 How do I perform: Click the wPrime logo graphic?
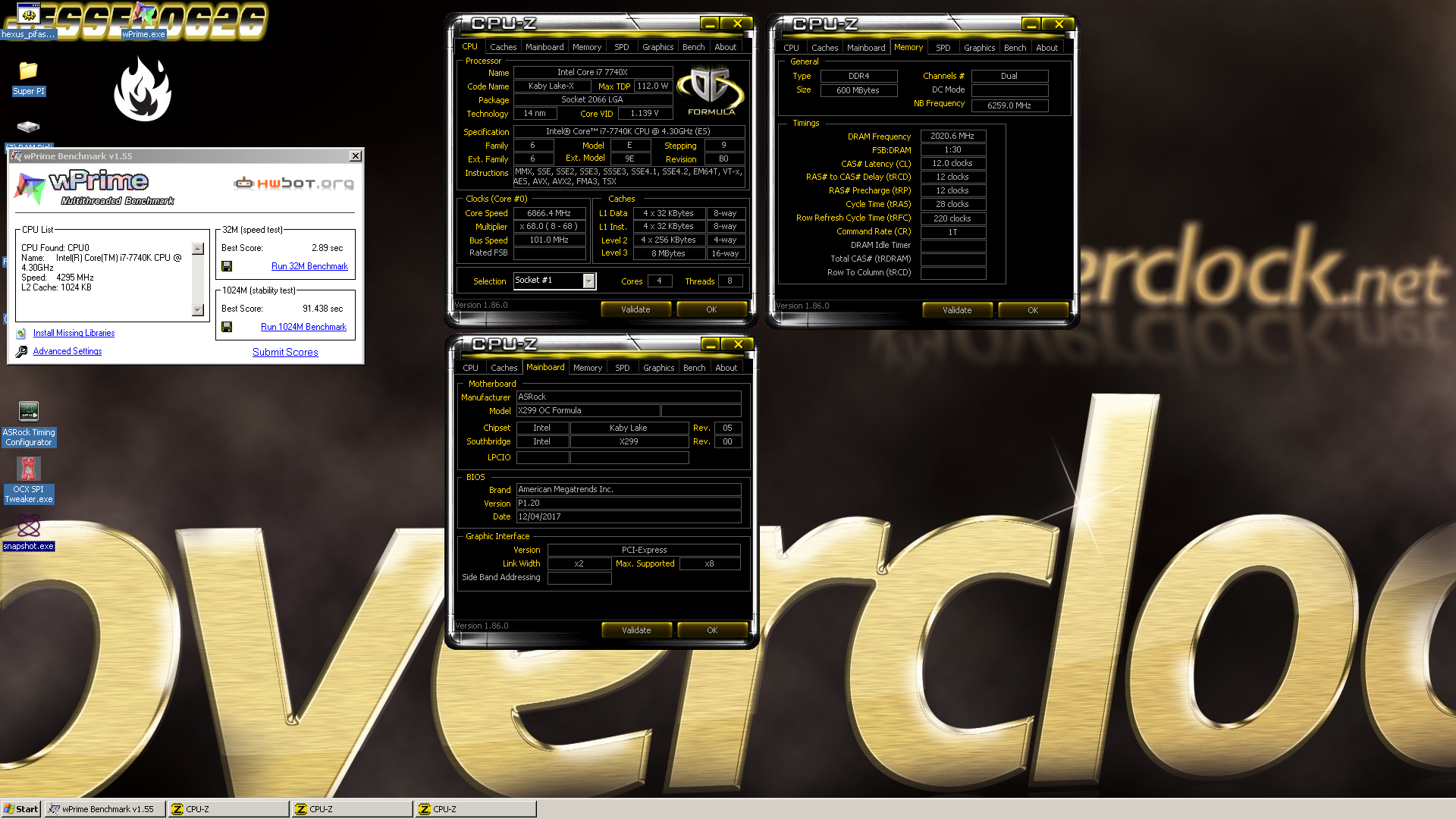click(x=95, y=188)
